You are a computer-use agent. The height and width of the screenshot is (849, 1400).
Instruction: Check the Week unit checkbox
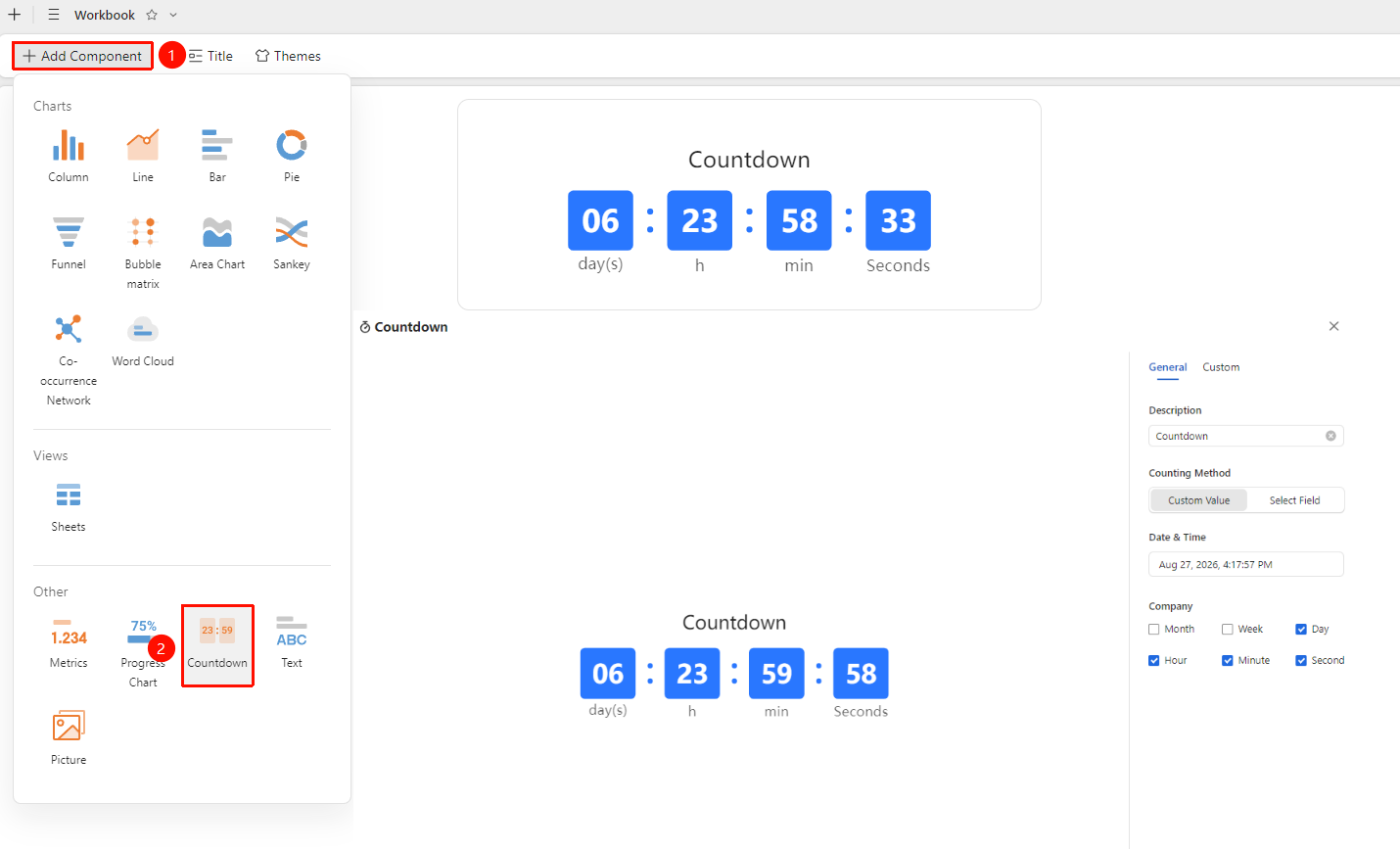(1228, 630)
